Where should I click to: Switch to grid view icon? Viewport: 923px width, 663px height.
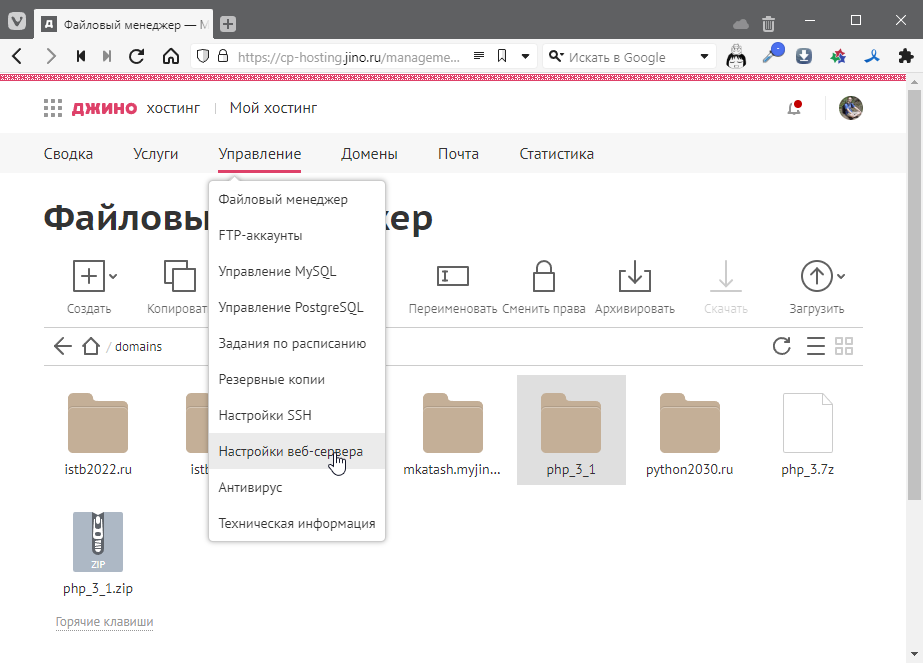(x=844, y=347)
